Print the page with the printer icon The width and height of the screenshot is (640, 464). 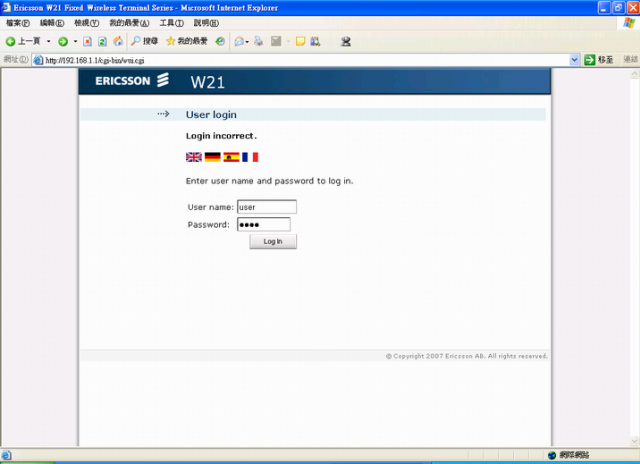point(258,41)
